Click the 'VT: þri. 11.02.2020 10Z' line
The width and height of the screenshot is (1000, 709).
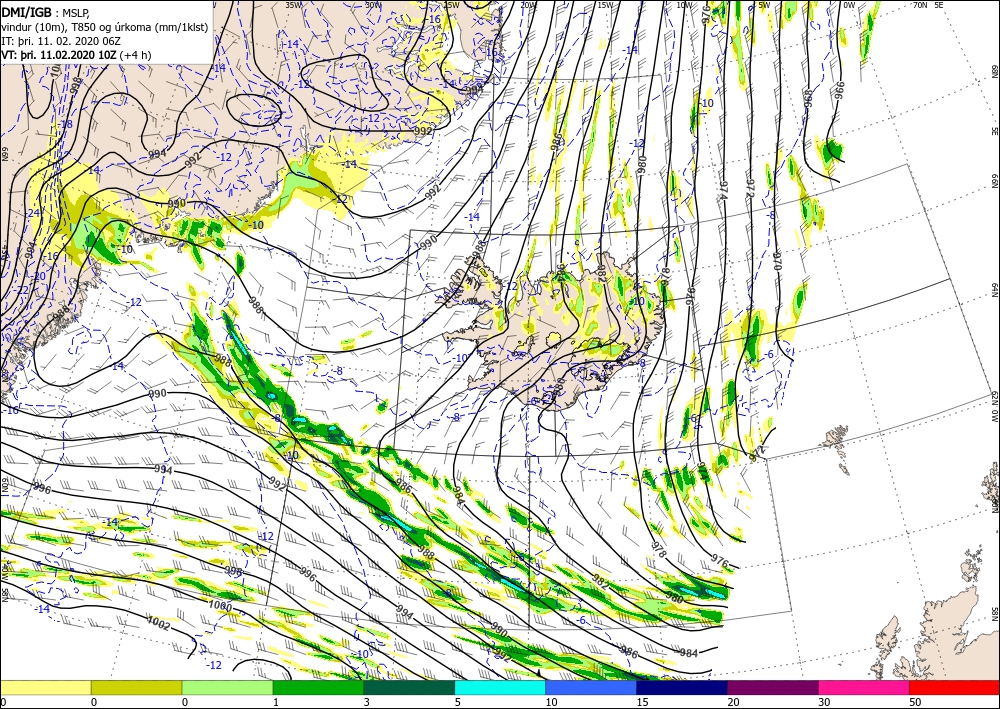pyautogui.click(x=59, y=54)
